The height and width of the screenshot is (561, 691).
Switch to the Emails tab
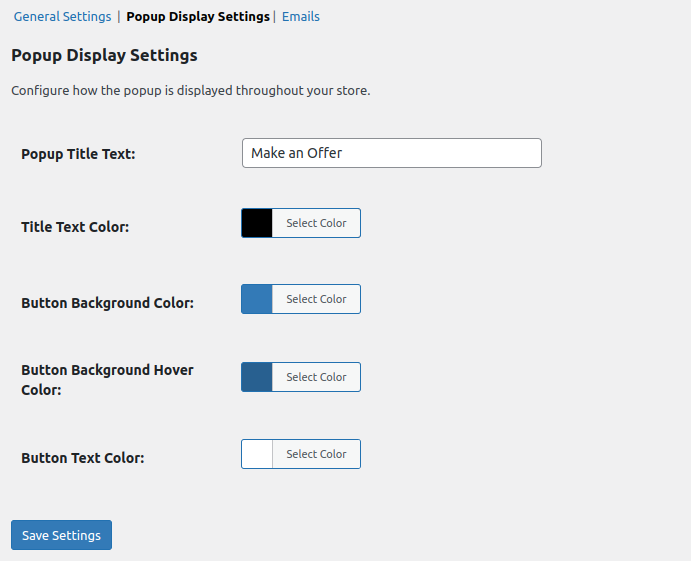[301, 17]
